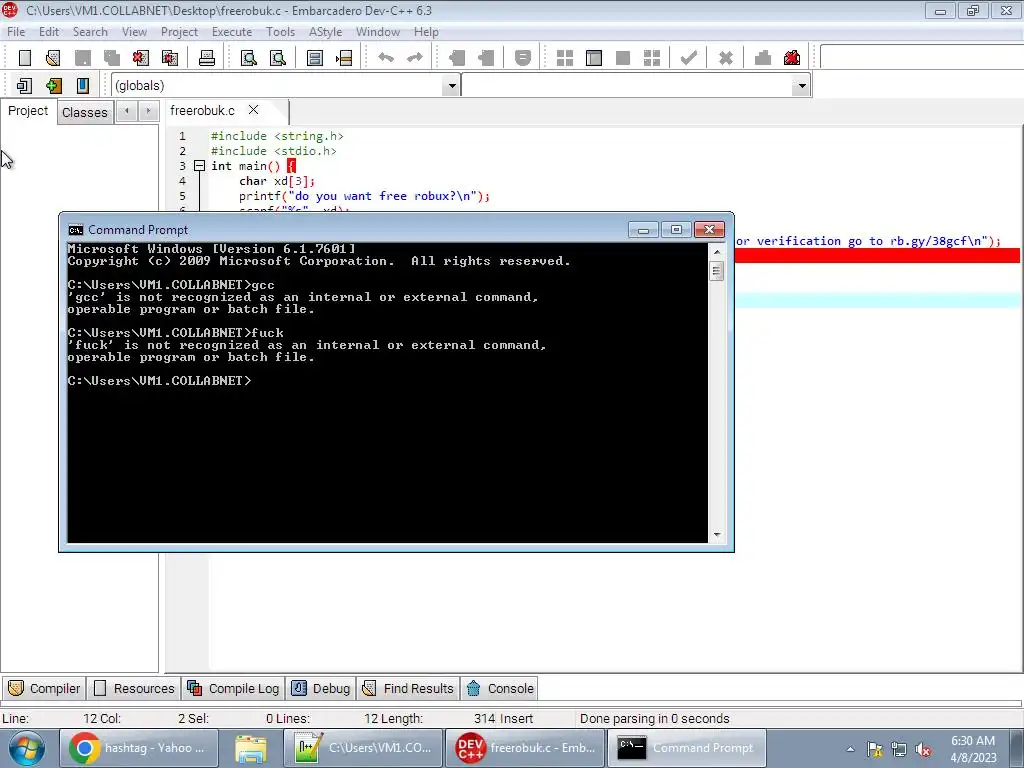This screenshot has height=768, width=1024.
Task: Click the Print toolbar icon
Action: pyautogui.click(x=207, y=58)
